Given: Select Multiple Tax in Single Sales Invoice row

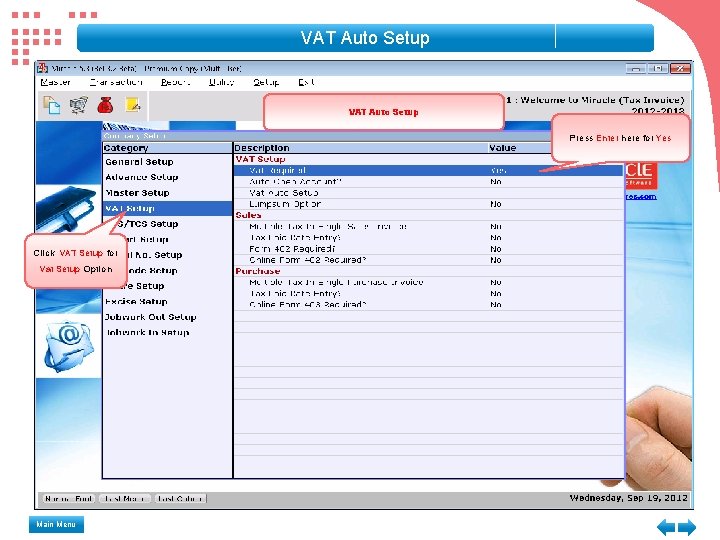Looking at the screenshot, I should (x=428, y=226).
